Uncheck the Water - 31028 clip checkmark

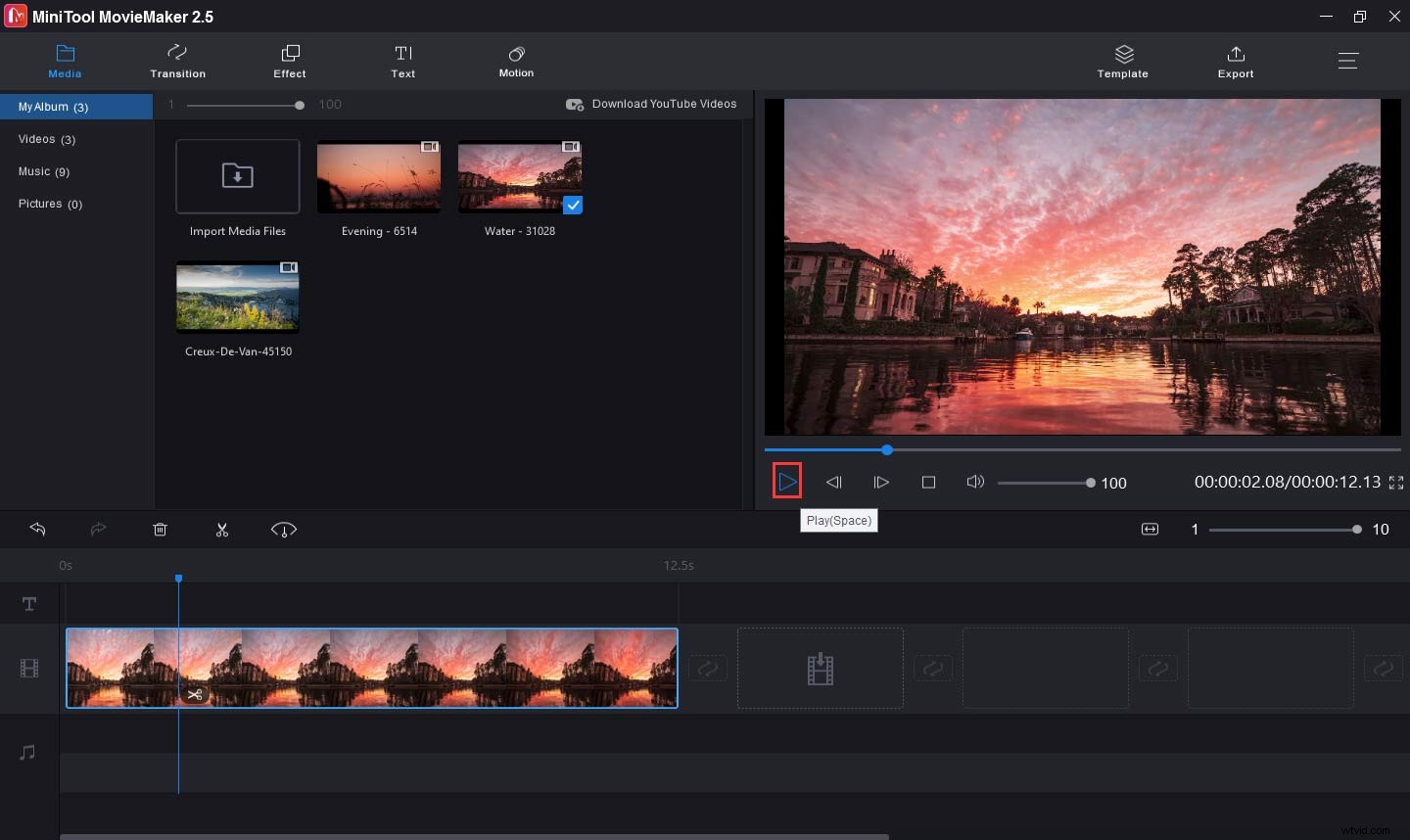pyautogui.click(x=573, y=205)
